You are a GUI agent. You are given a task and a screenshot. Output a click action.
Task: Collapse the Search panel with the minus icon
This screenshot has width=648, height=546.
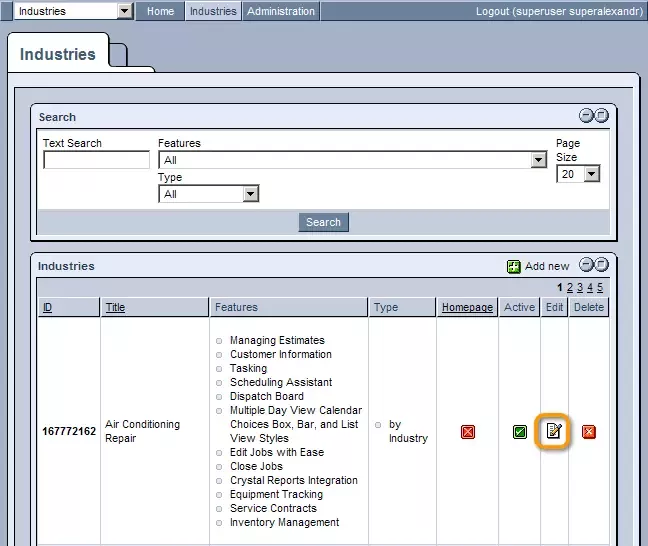586,116
